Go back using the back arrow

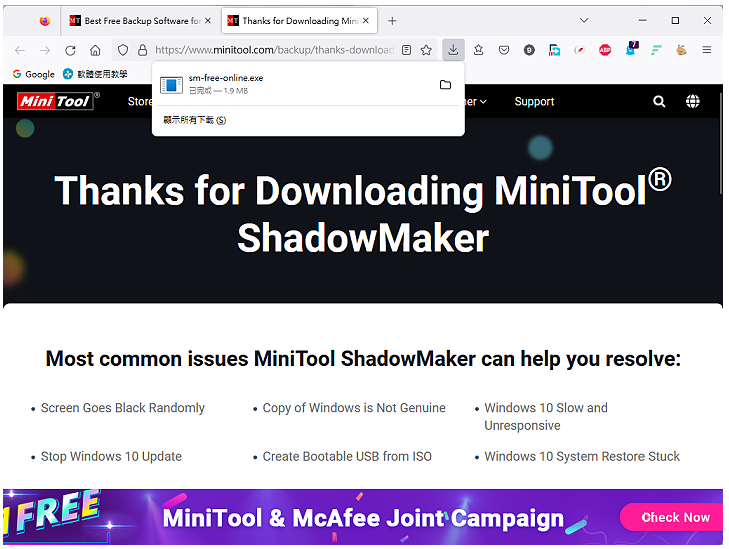[20, 50]
